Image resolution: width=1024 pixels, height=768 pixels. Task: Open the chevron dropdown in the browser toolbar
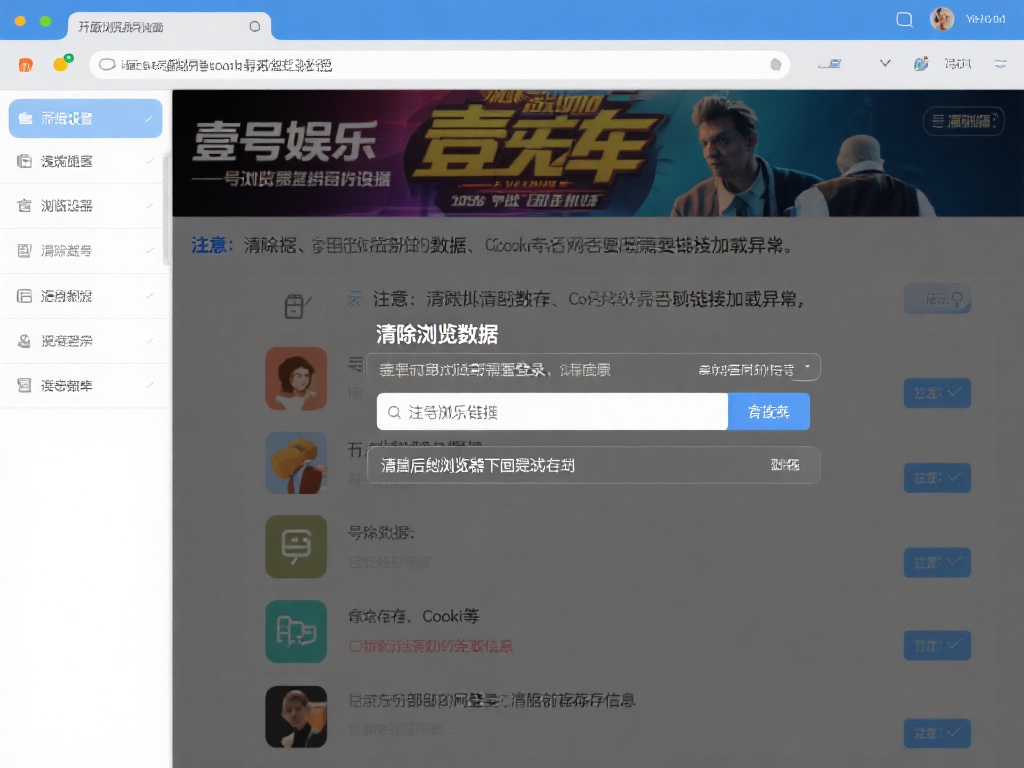click(x=884, y=63)
